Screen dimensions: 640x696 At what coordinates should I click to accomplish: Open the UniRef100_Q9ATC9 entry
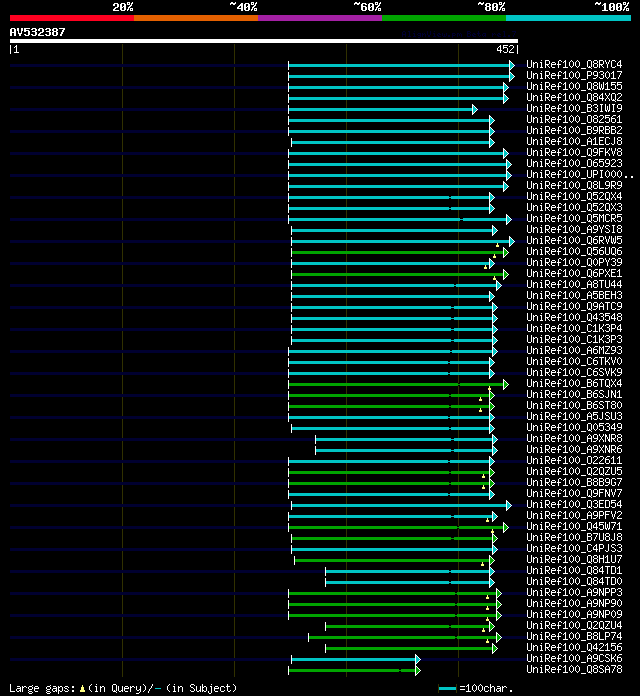(574, 306)
